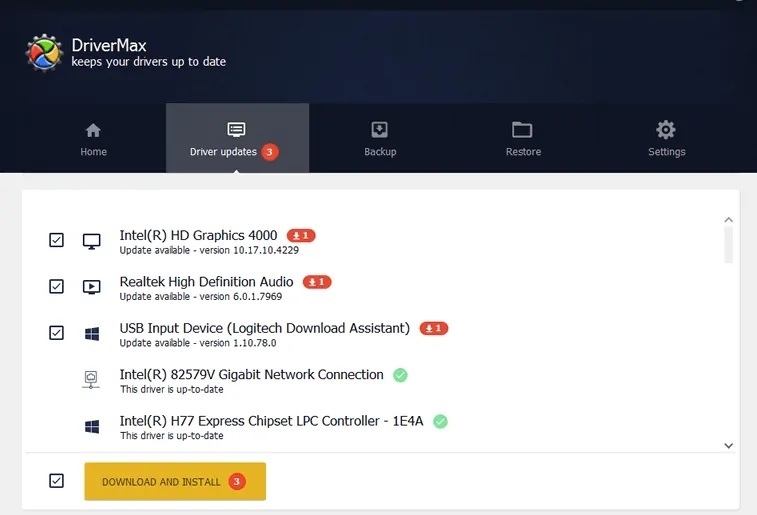Click the Home house icon

click(93, 130)
